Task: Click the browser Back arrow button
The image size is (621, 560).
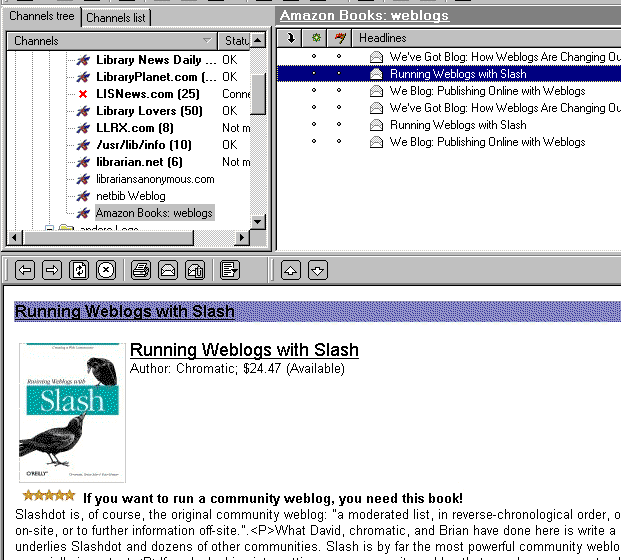Action: point(25,270)
